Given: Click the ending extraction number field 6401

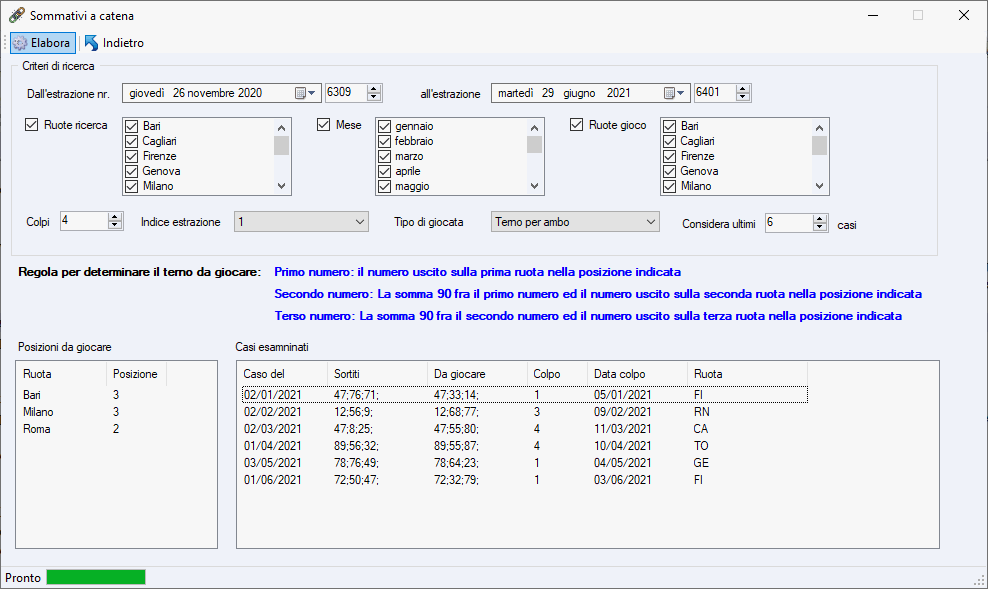Looking at the screenshot, I should pos(714,93).
